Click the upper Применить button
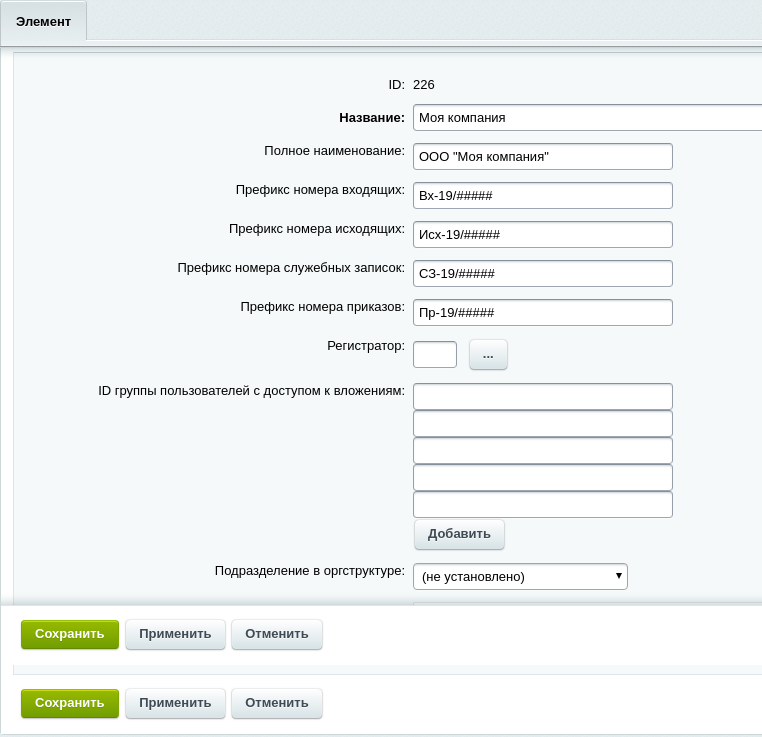This screenshot has height=737, width=762. pos(175,634)
